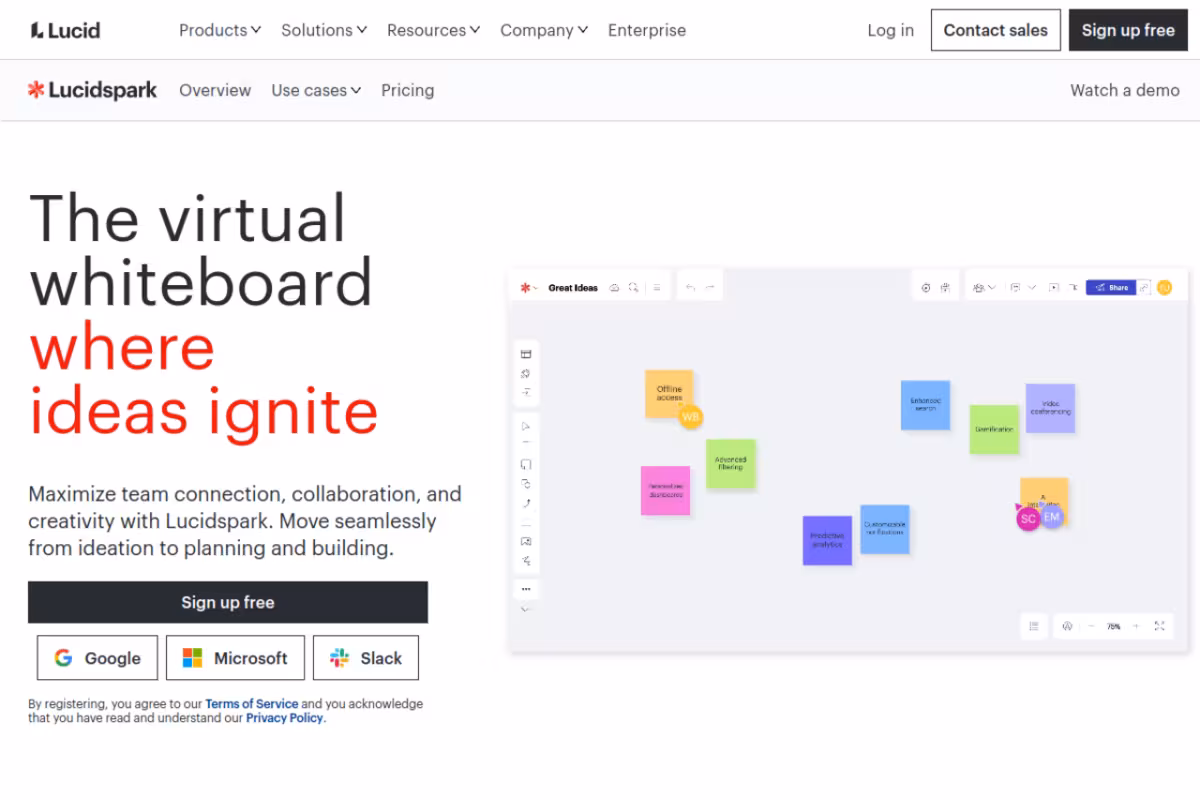Click the Log in link

[x=891, y=30]
